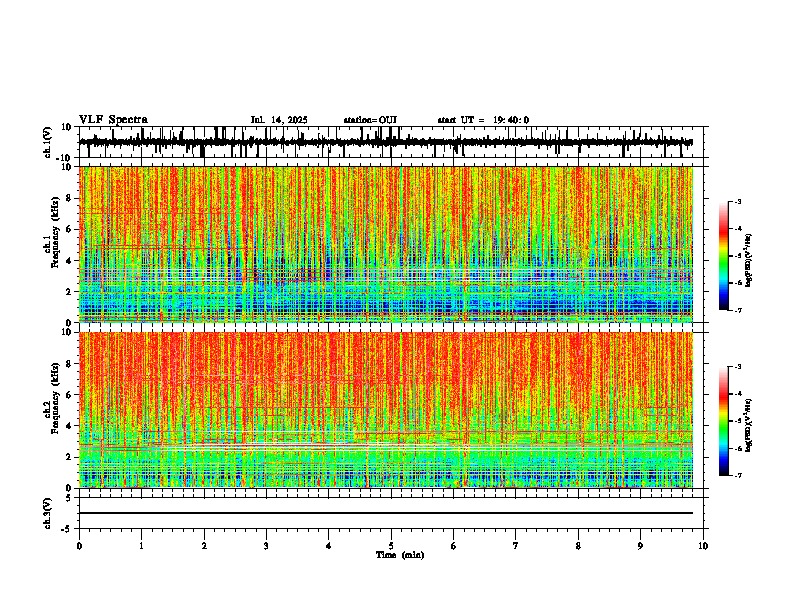This screenshot has height=612, width=792.
Task: Click the time axis tick label "6"
Action: click(x=454, y=546)
